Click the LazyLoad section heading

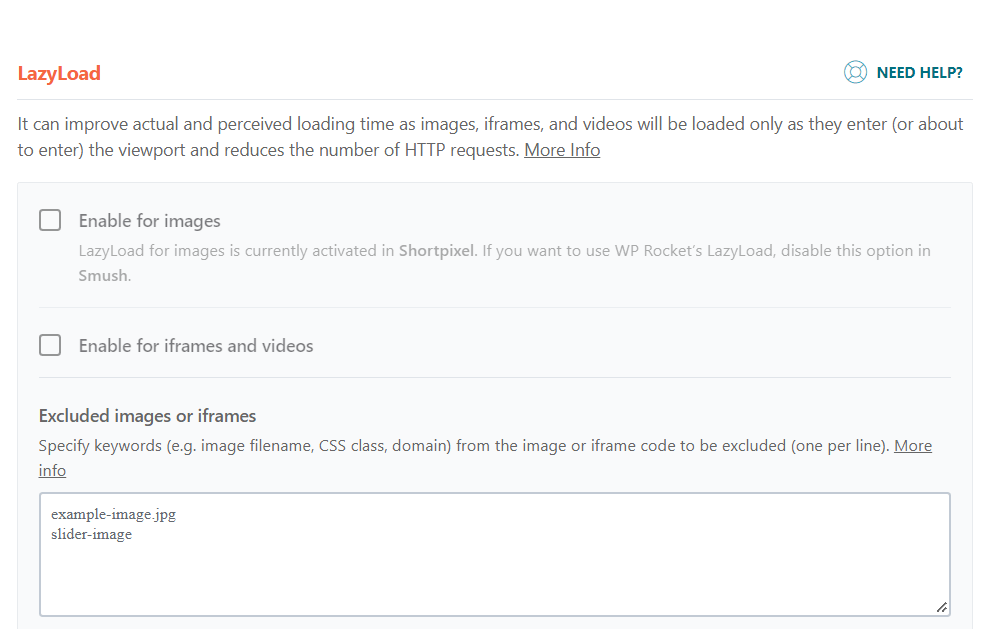[x=59, y=74]
